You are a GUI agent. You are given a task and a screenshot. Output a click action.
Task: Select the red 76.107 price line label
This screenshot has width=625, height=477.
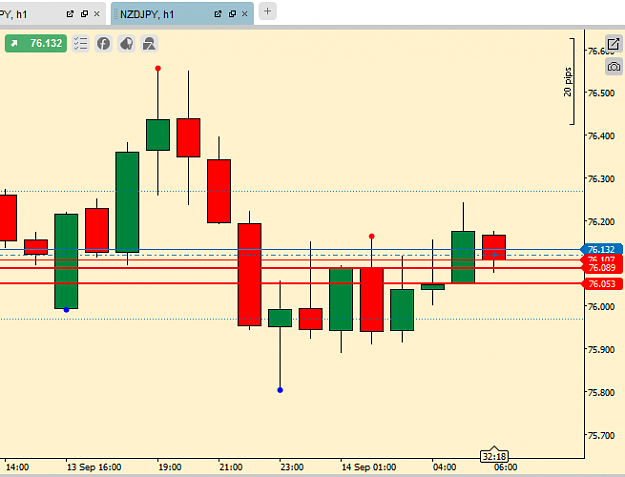601,259
